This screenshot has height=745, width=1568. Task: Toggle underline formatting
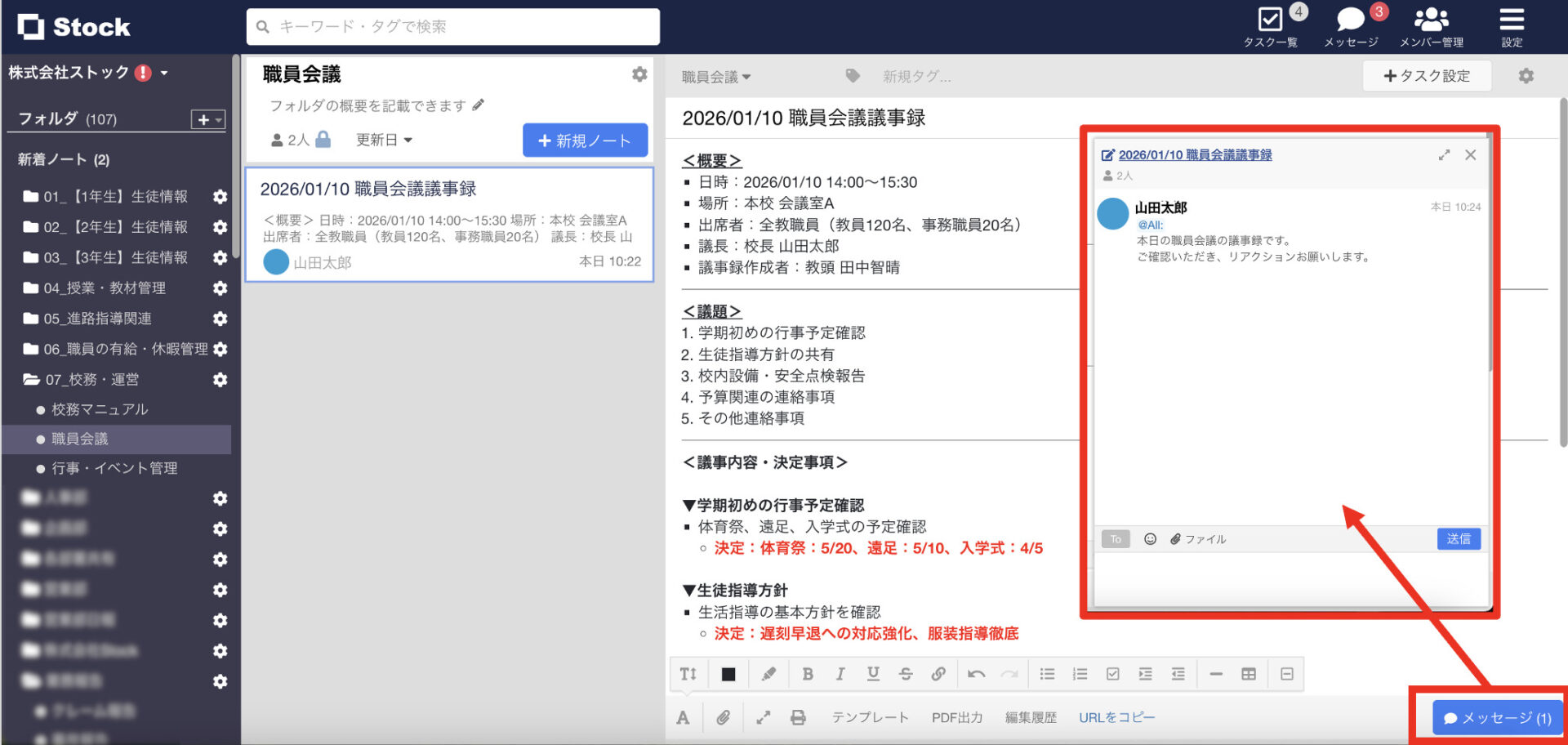(x=873, y=673)
